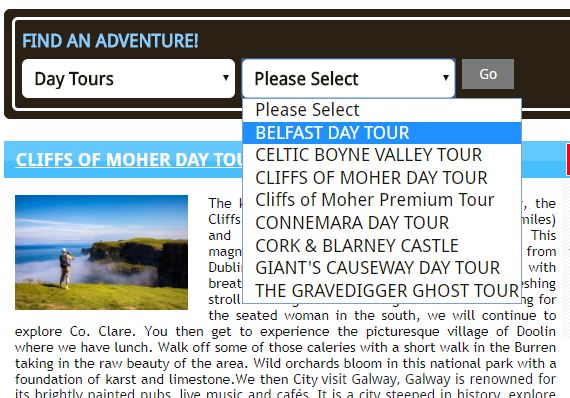
Task: Choose GIANT'S CAUSEWAY DAY TOUR option
Action: tap(382, 268)
